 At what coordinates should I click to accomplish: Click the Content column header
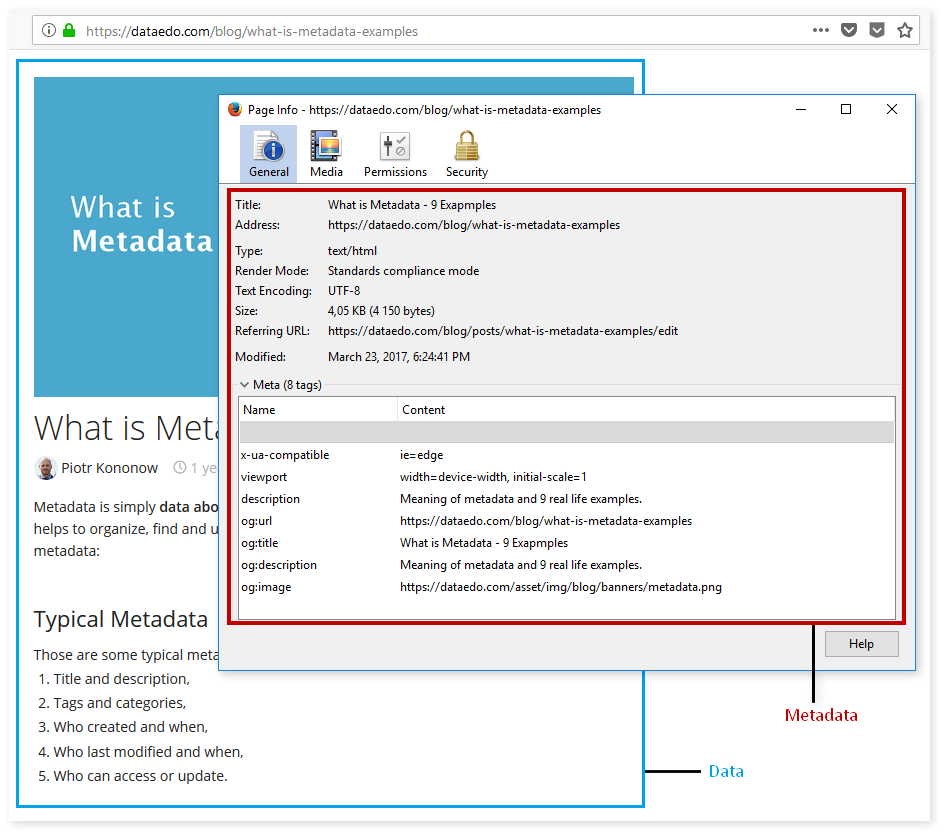pyautogui.click(x=645, y=410)
